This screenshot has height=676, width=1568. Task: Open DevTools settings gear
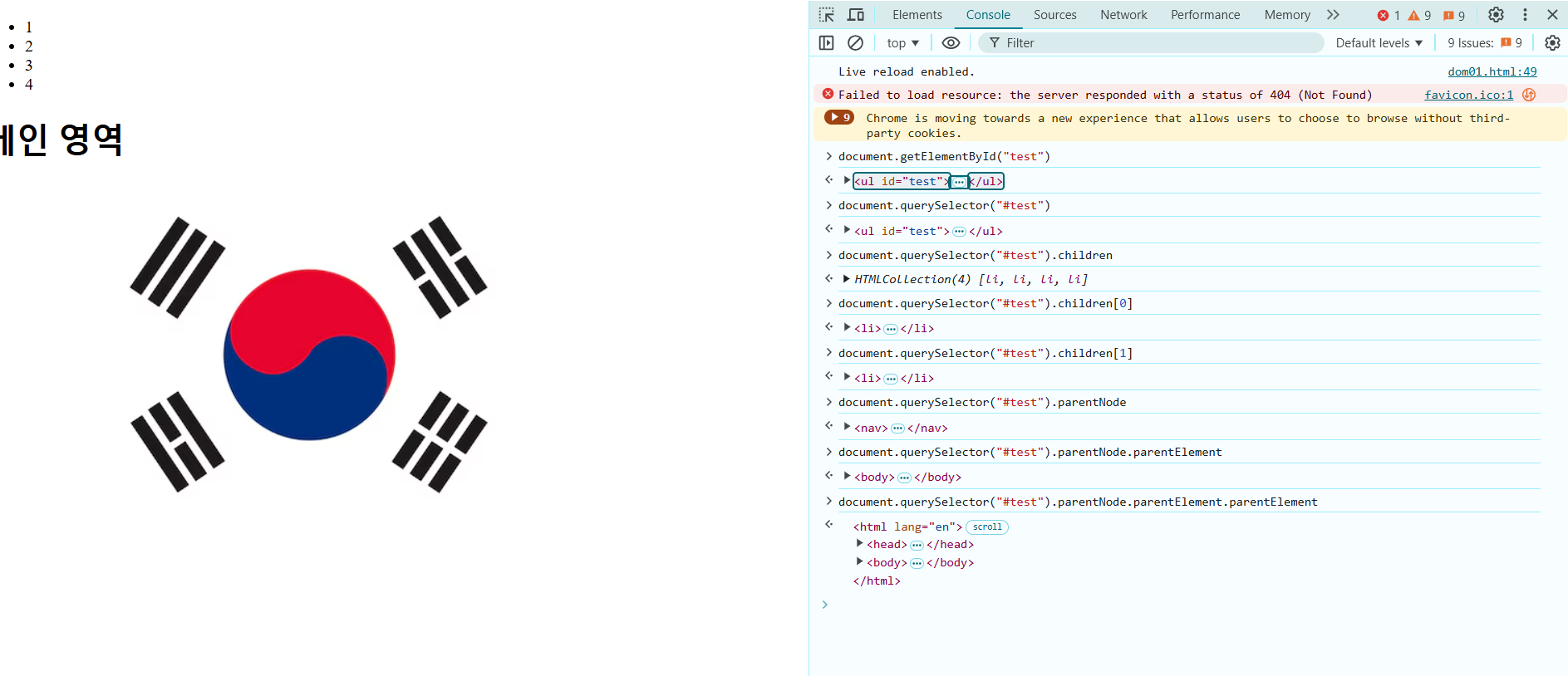[1496, 15]
